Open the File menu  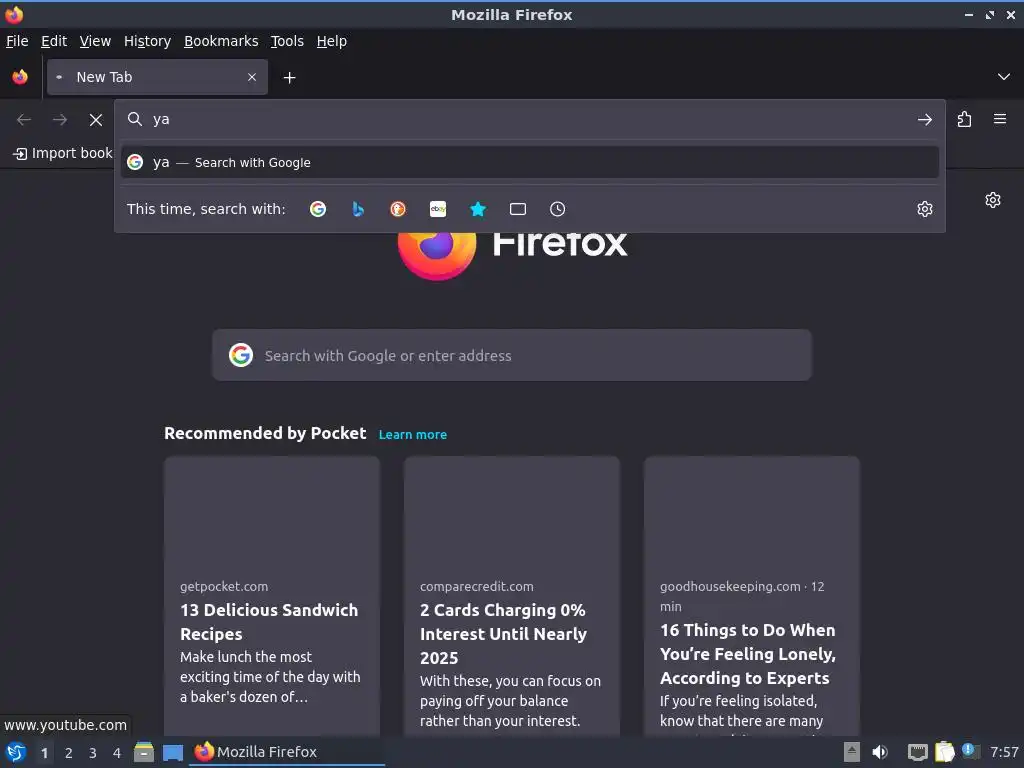pos(17,41)
